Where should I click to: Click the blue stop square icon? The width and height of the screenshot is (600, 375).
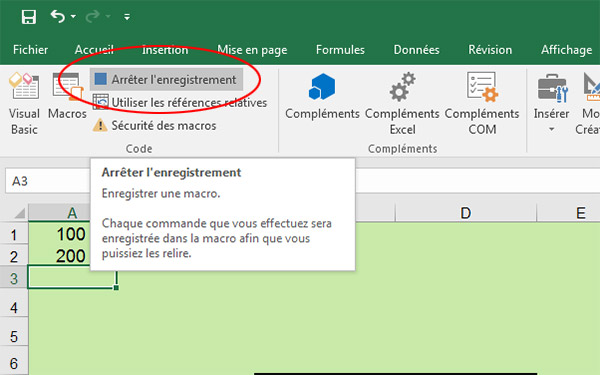pos(101,79)
